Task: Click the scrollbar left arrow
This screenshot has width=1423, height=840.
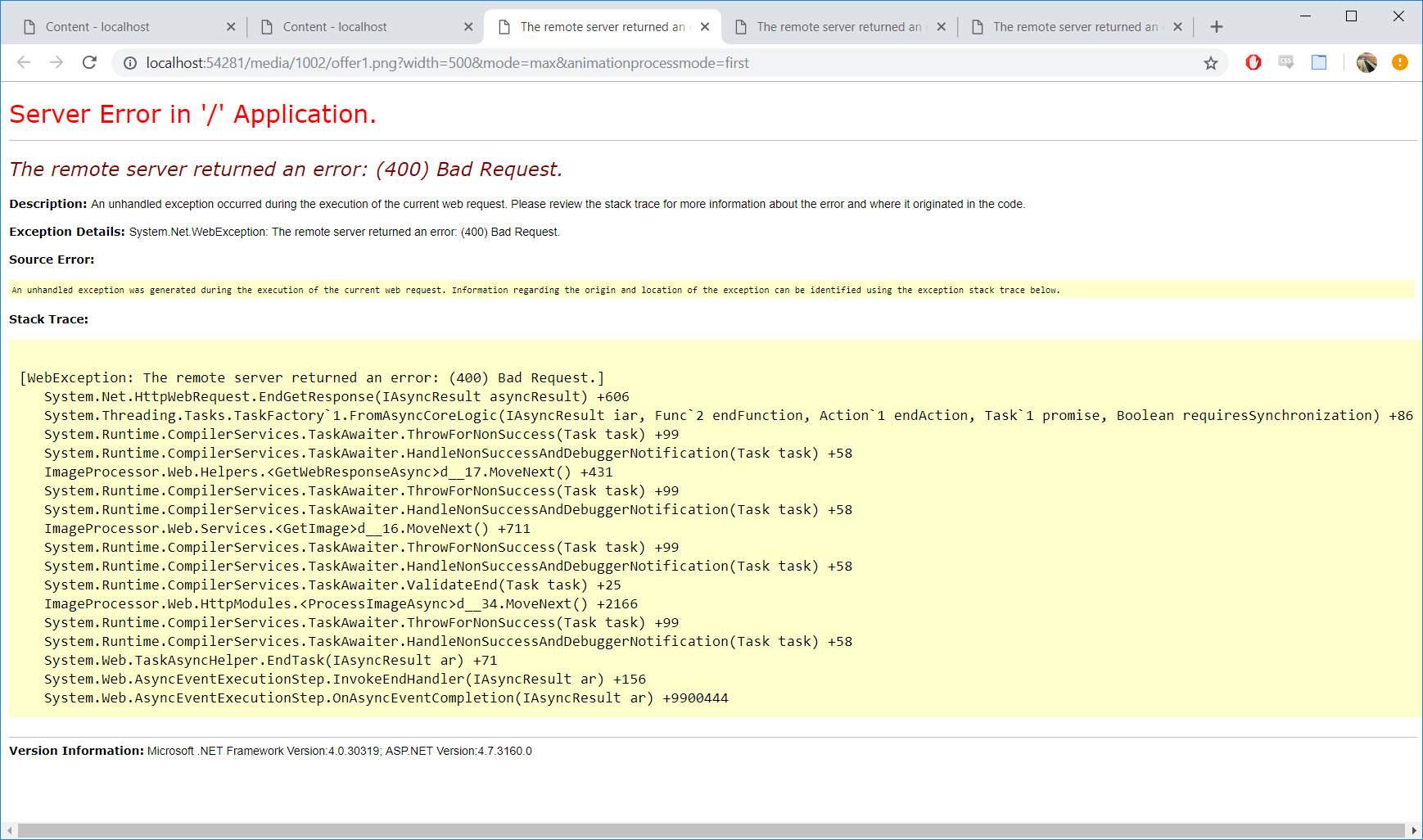Action: click(x=9, y=831)
